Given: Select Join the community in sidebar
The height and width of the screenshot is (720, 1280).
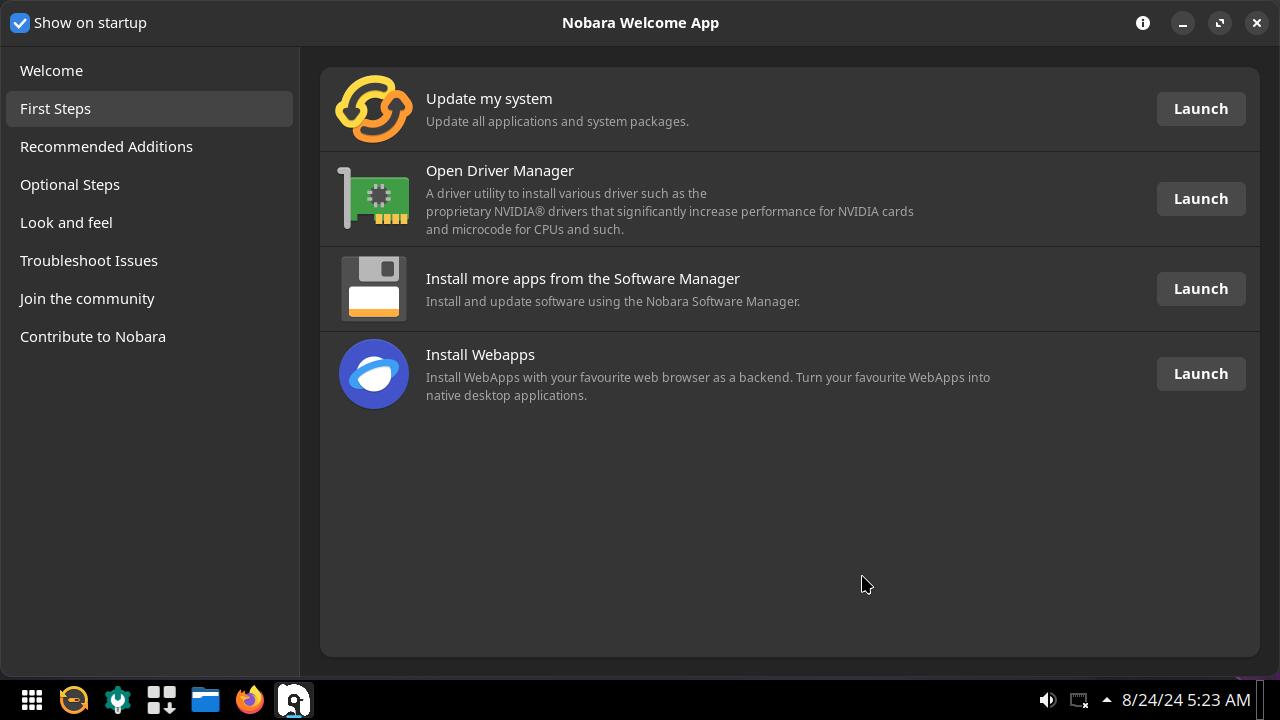Looking at the screenshot, I should [x=149, y=299].
